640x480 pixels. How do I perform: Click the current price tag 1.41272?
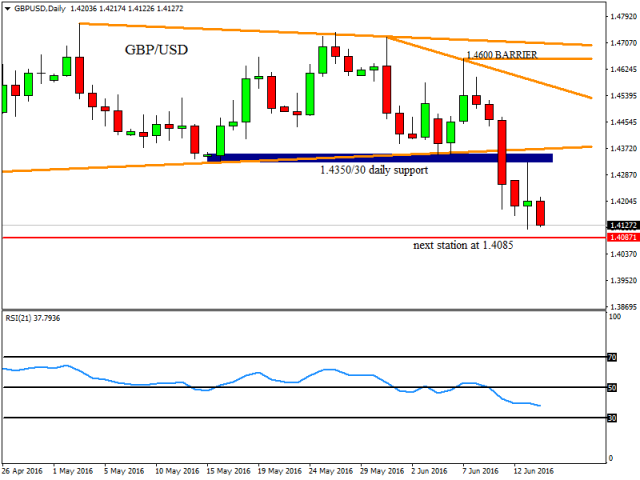point(623,225)
